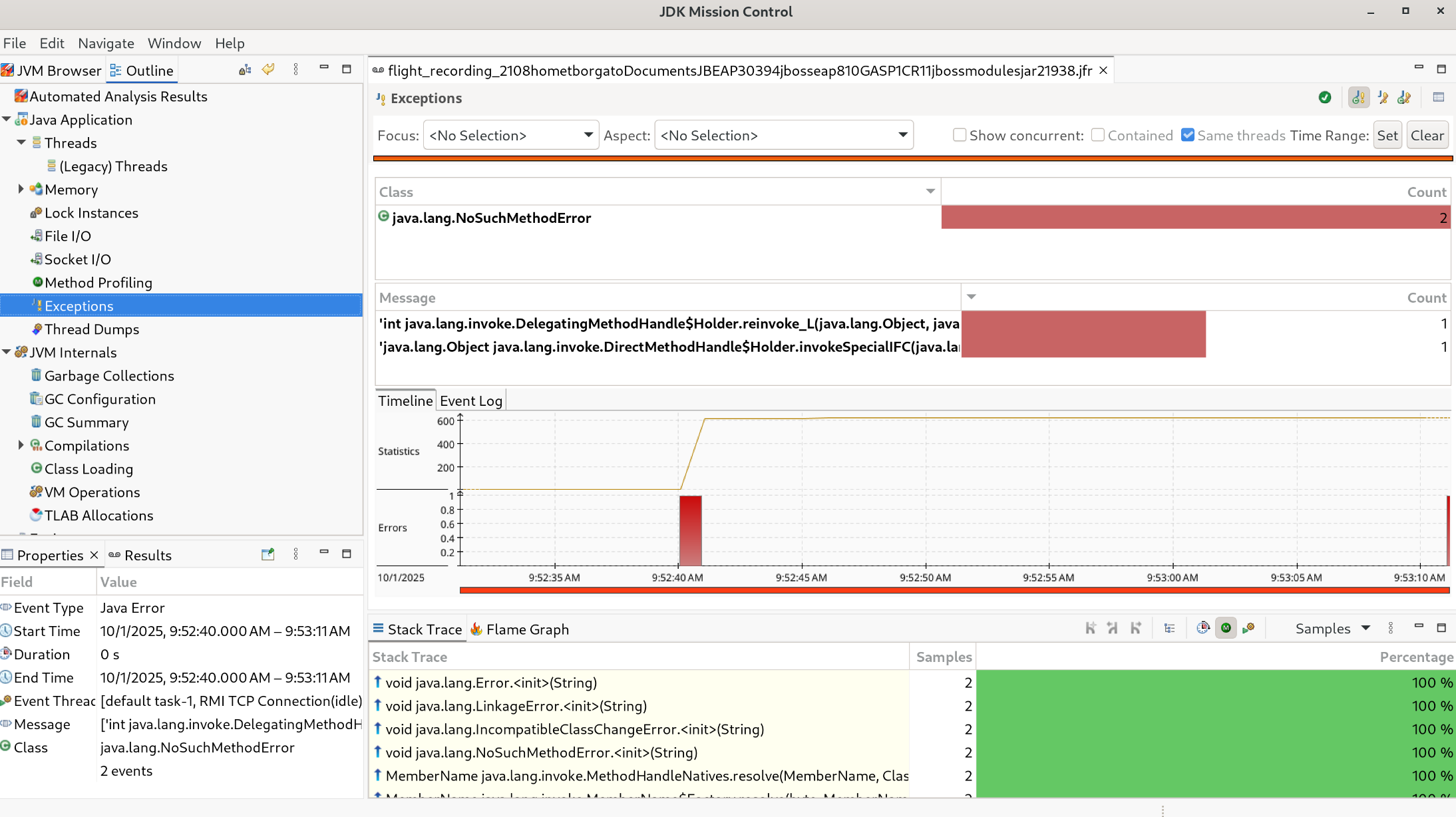Click the Set time range button

[x=1387, y=135]
